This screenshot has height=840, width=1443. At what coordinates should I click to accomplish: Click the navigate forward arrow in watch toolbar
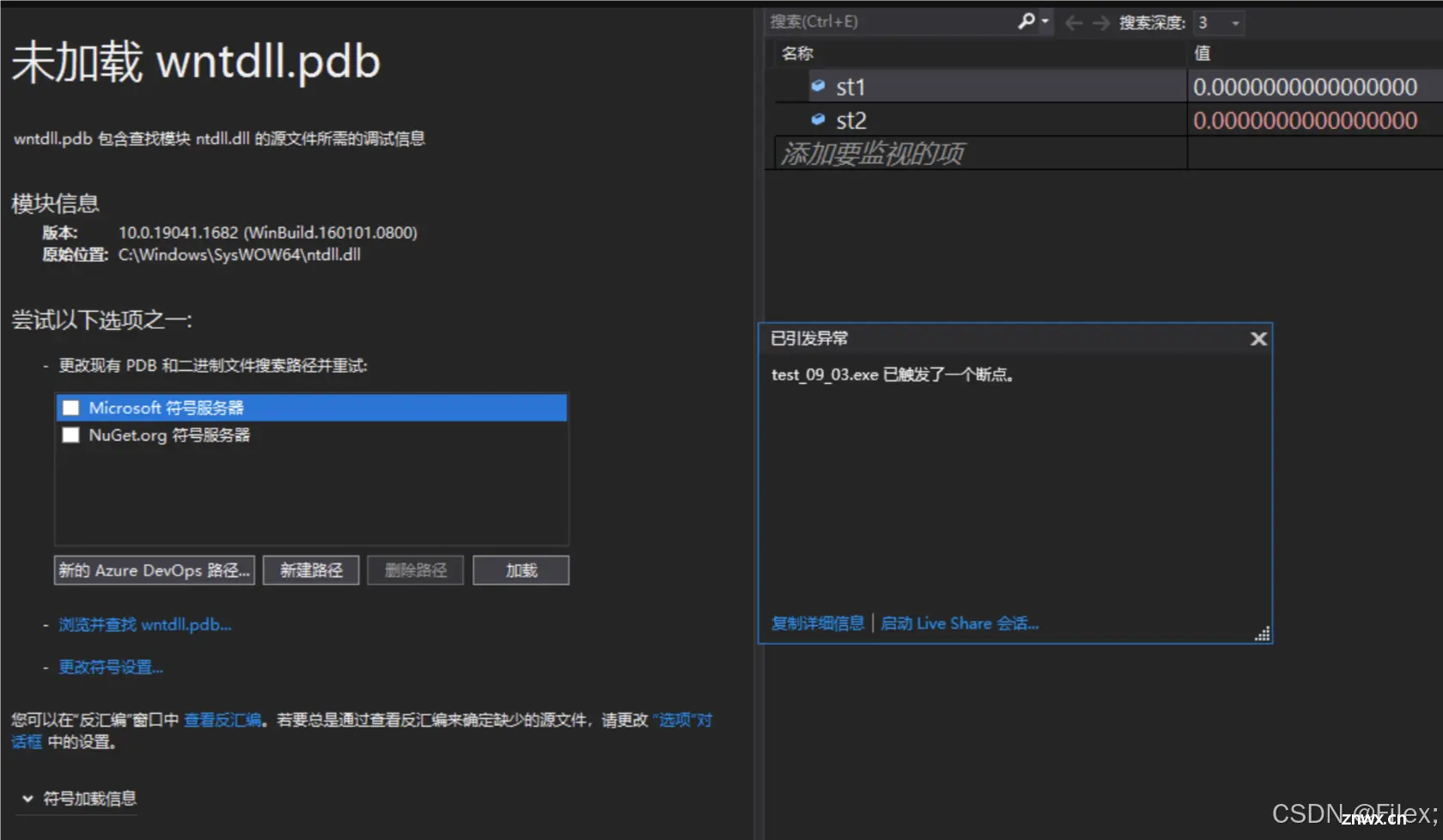click(x=1101, y=23)
